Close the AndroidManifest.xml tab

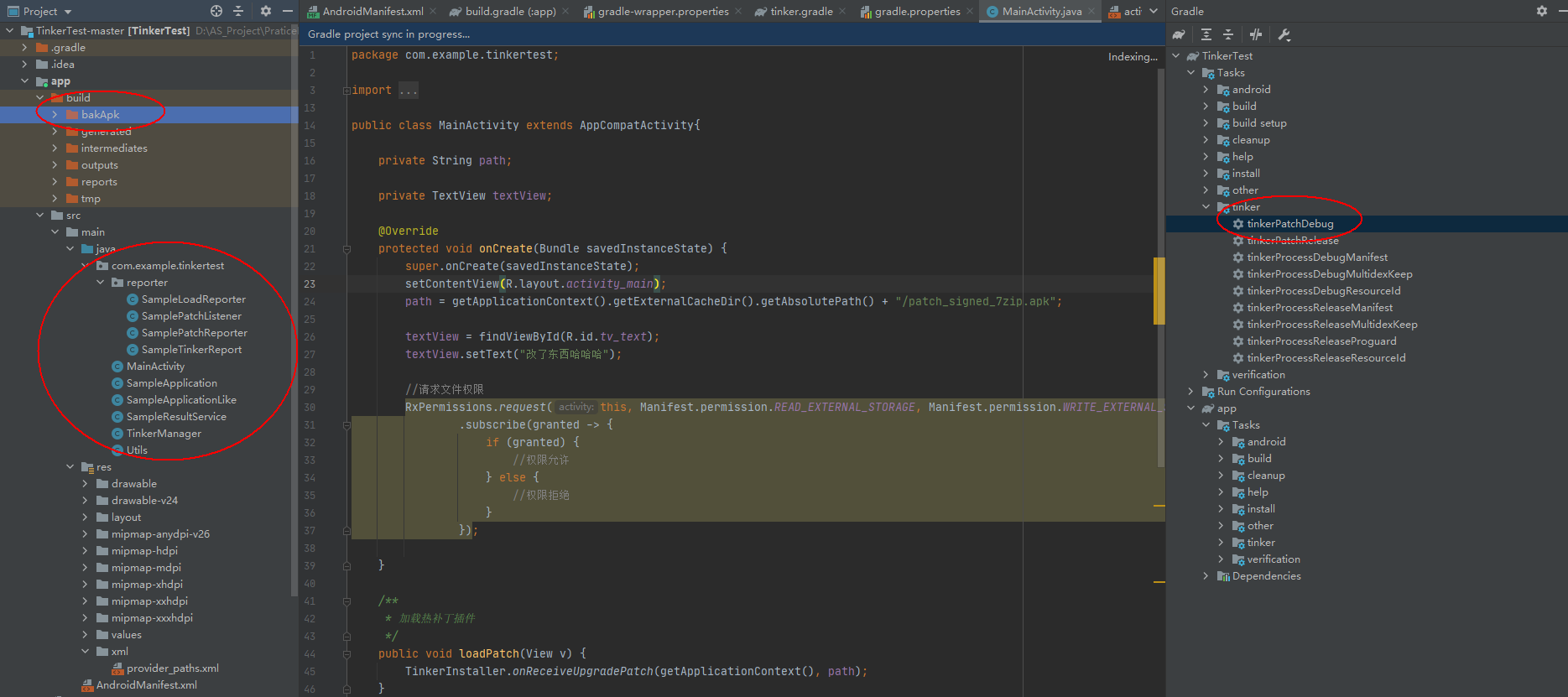433,11
